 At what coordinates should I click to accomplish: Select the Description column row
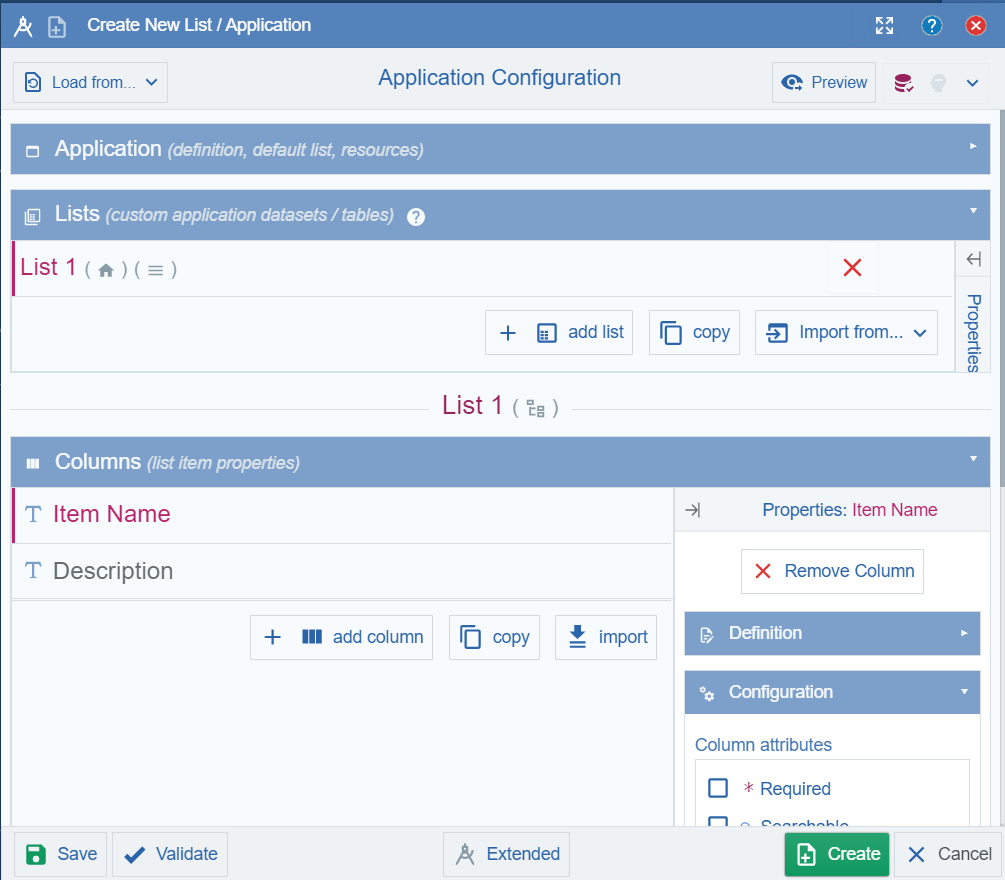coord(340,572)
